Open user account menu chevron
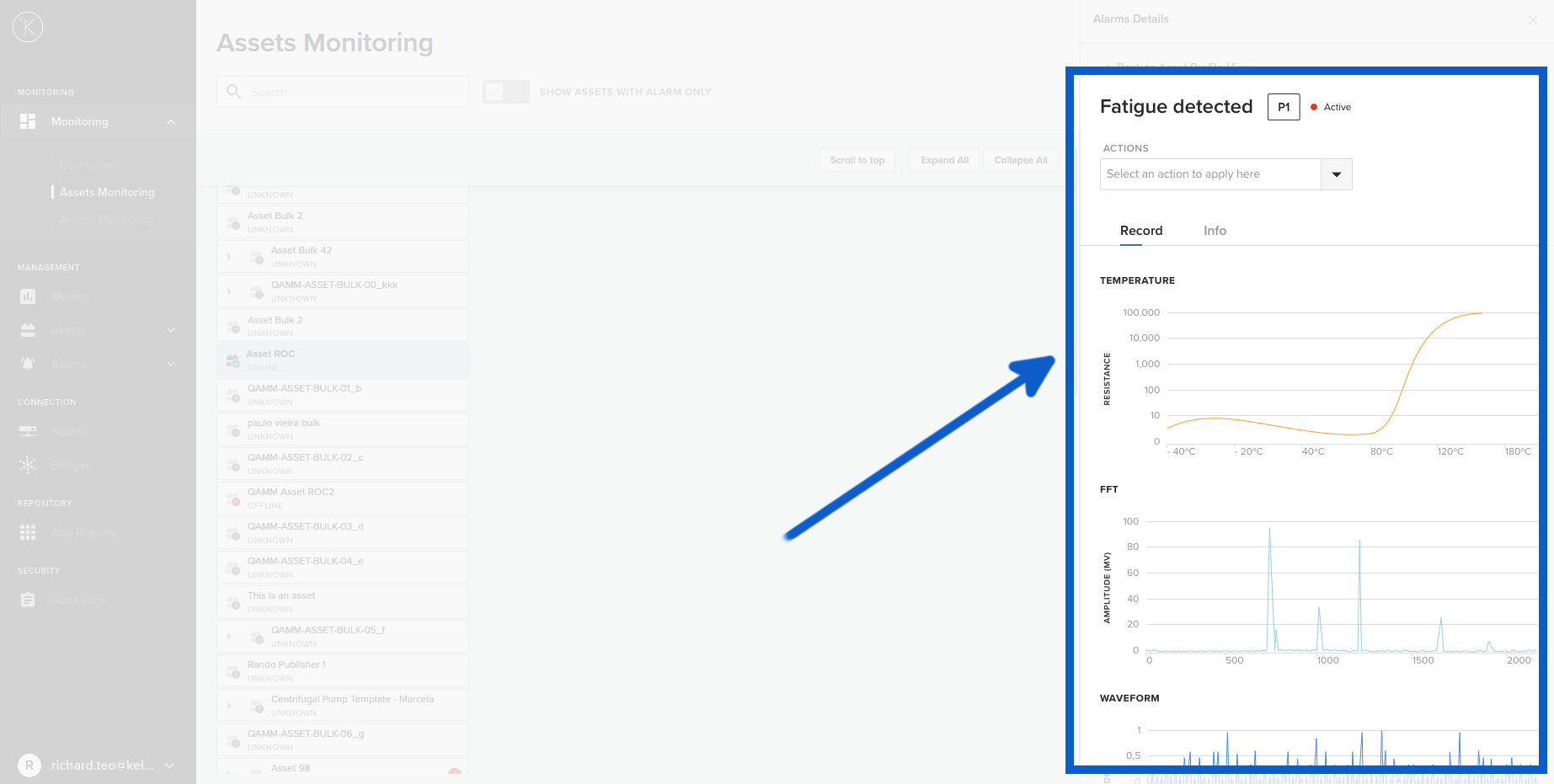The width and height of the screenshot is (1554, 784). pyautogui.click(x=169, y=765)
